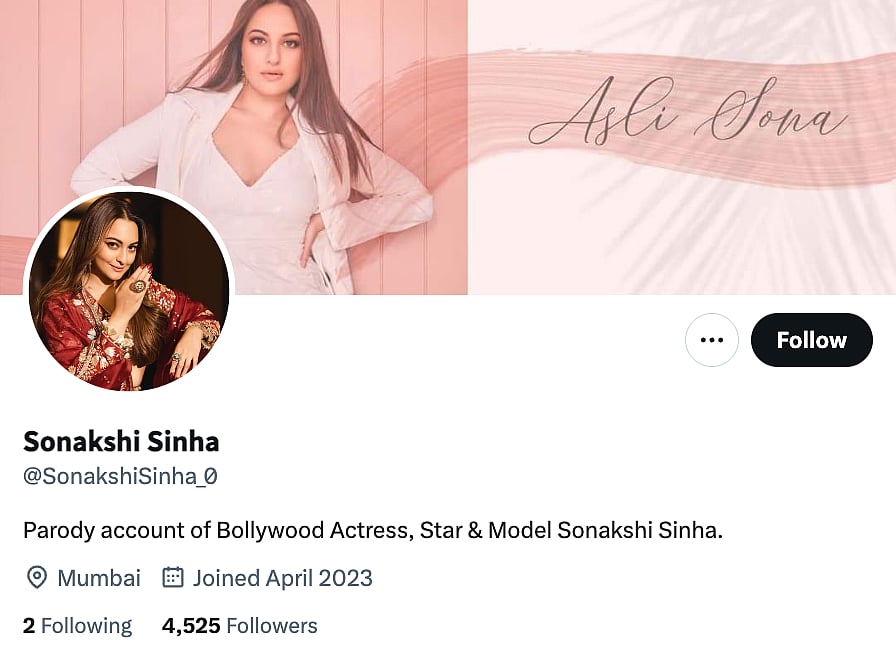Select the parody account bio text
896x658 pixels.
pyautogui.click(x=372, y=530)
